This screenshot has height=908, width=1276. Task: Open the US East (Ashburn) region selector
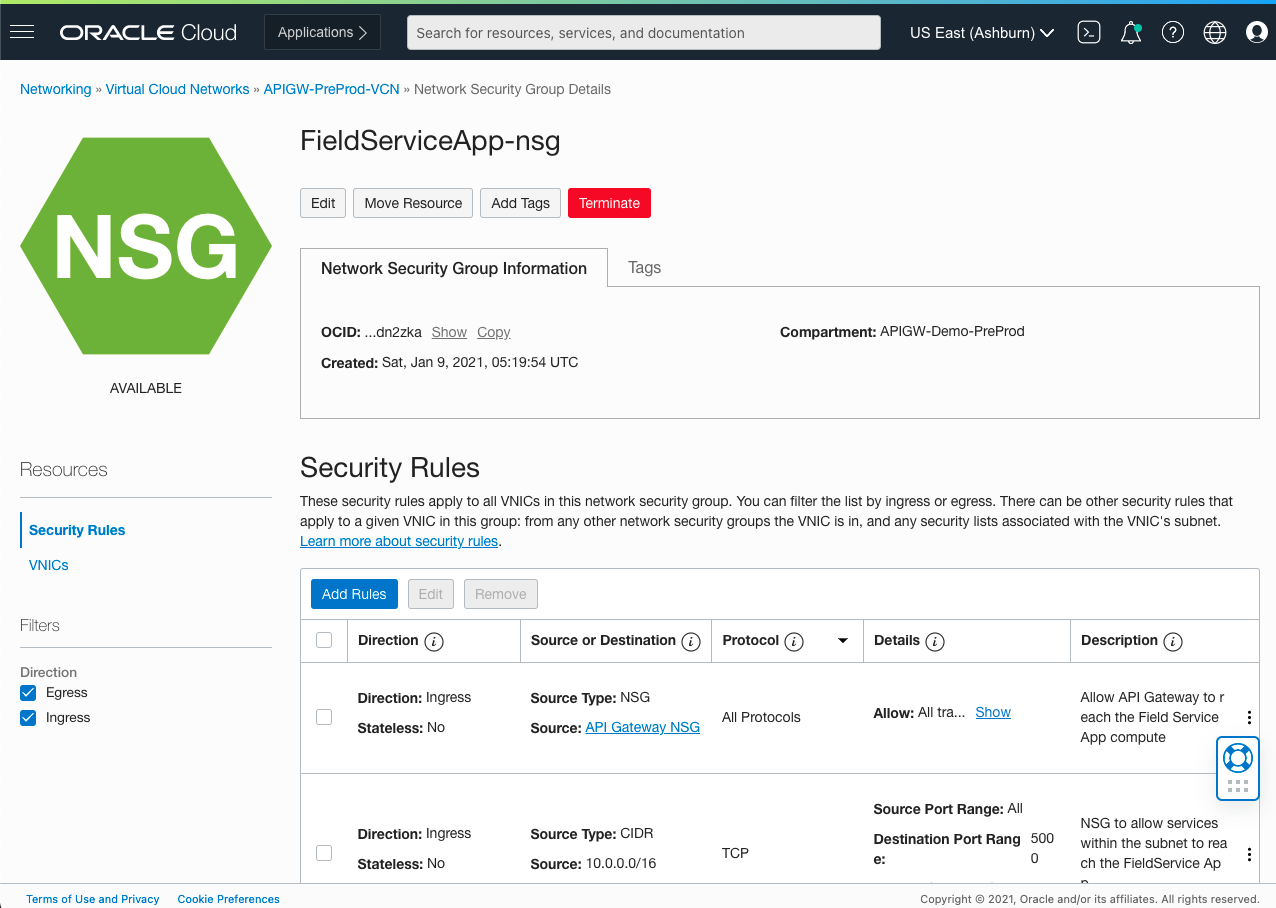pyautogui.click(x=981, y=31)
